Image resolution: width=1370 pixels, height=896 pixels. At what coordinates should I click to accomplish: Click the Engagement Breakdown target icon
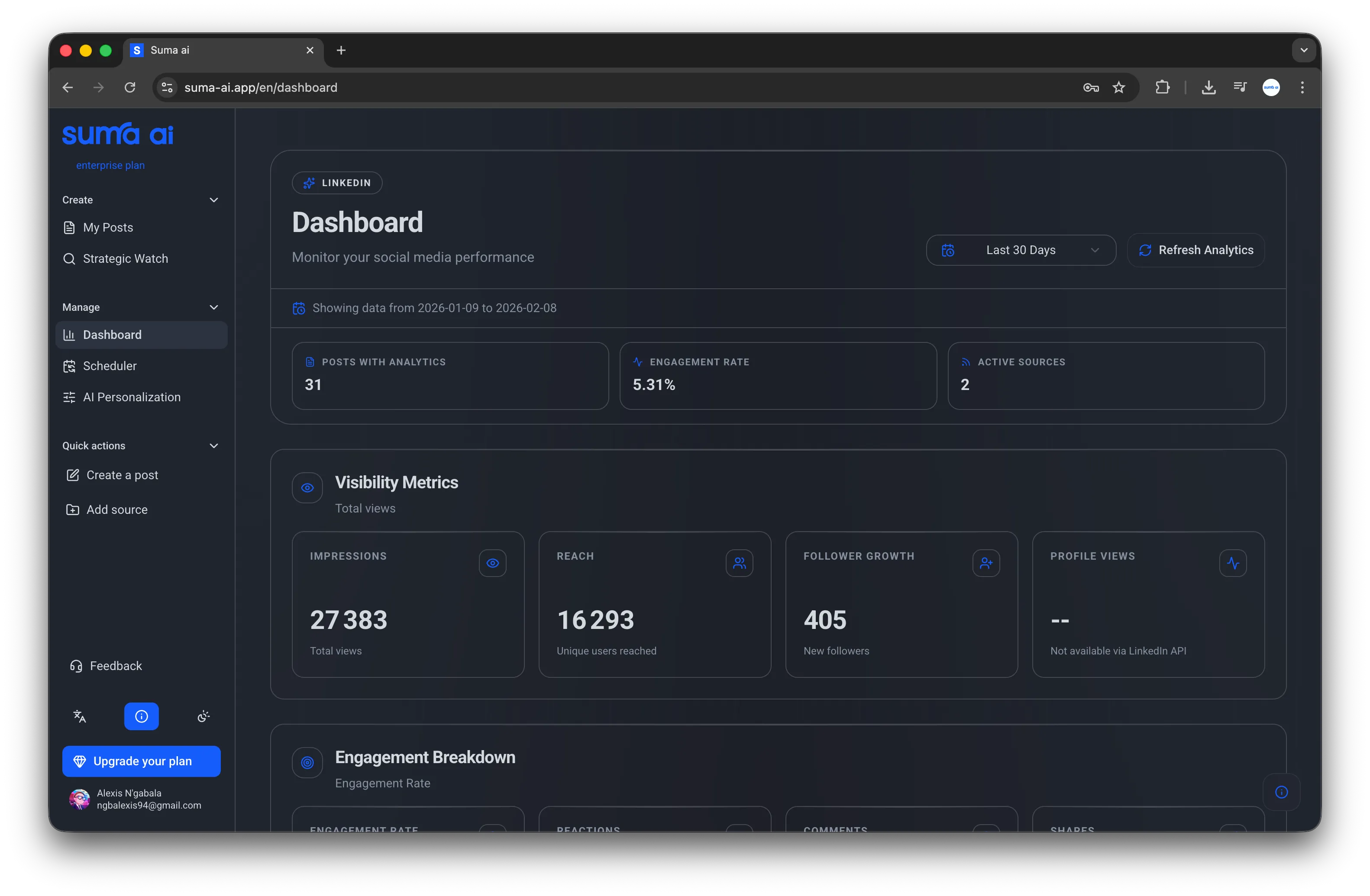tap(307, 763)
